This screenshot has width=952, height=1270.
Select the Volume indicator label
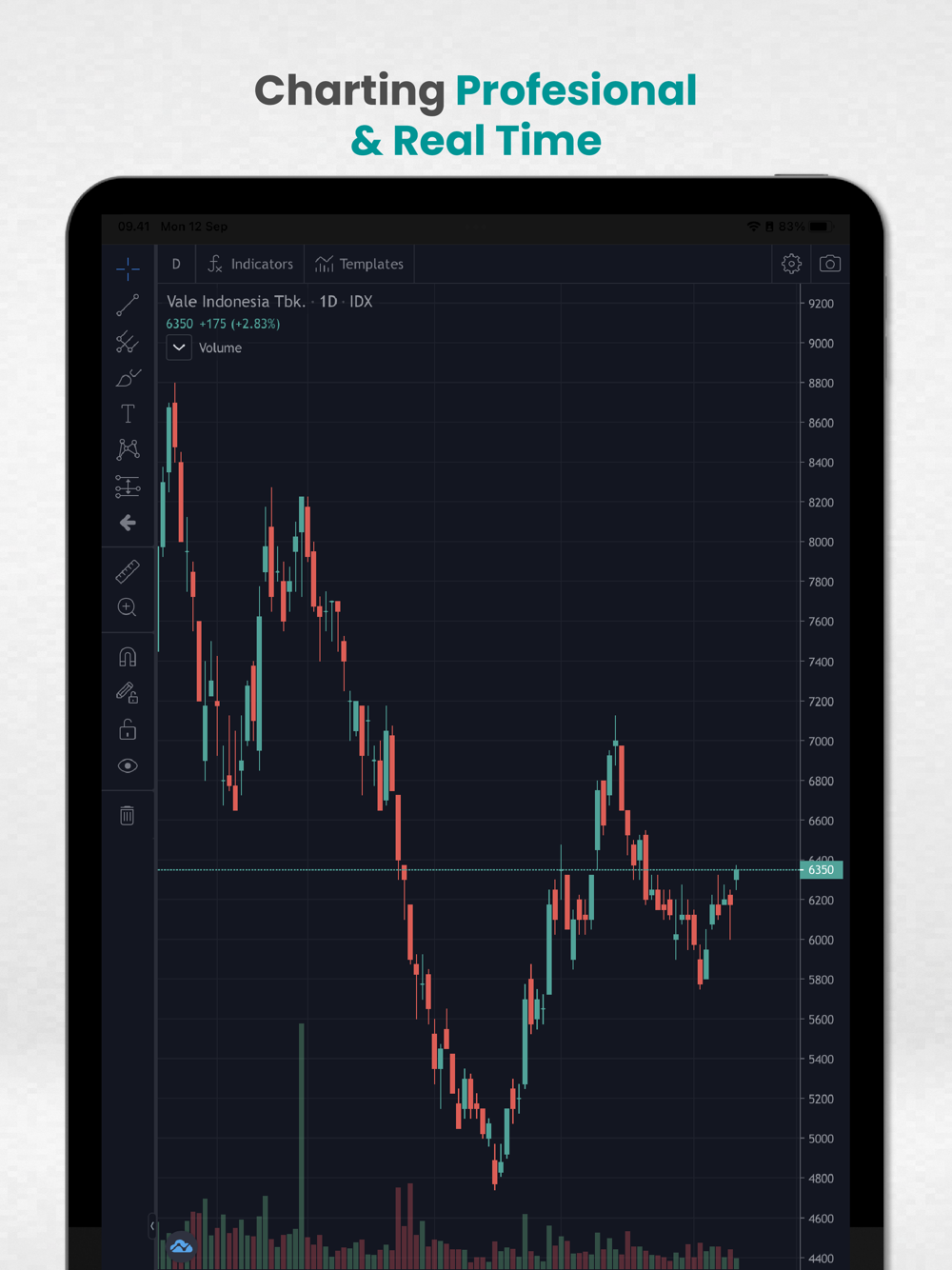[x=220, y=347]
